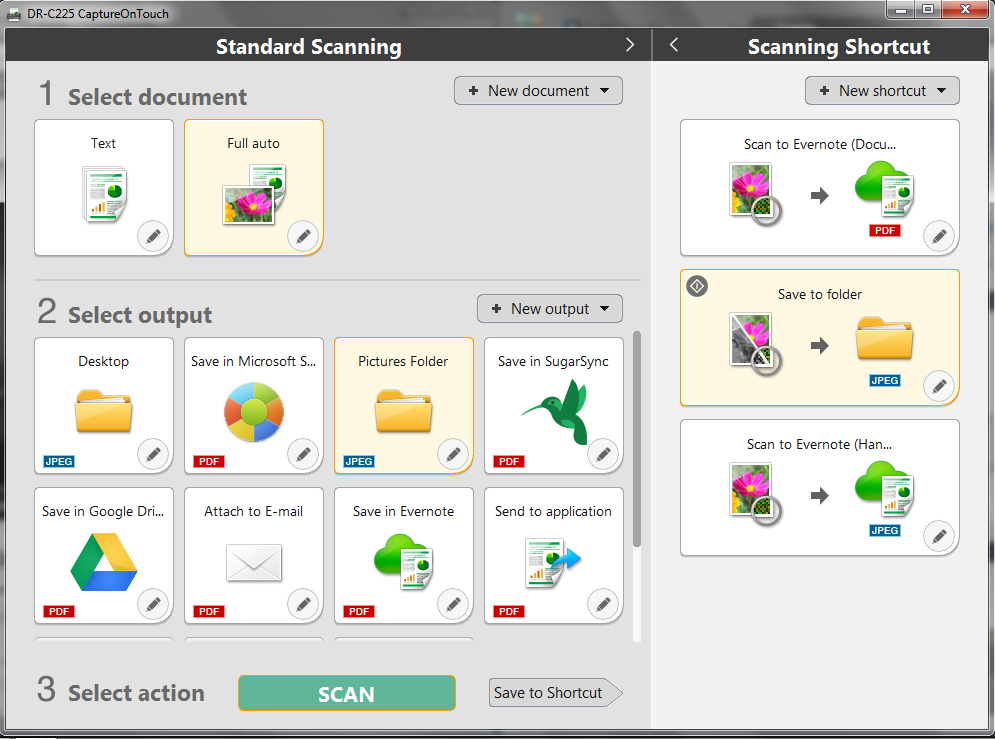This screenshot has width=995, height=739.
Task: Click the Save to folder shortcut label
Action: pyautogui.click(x=820, y=294)
